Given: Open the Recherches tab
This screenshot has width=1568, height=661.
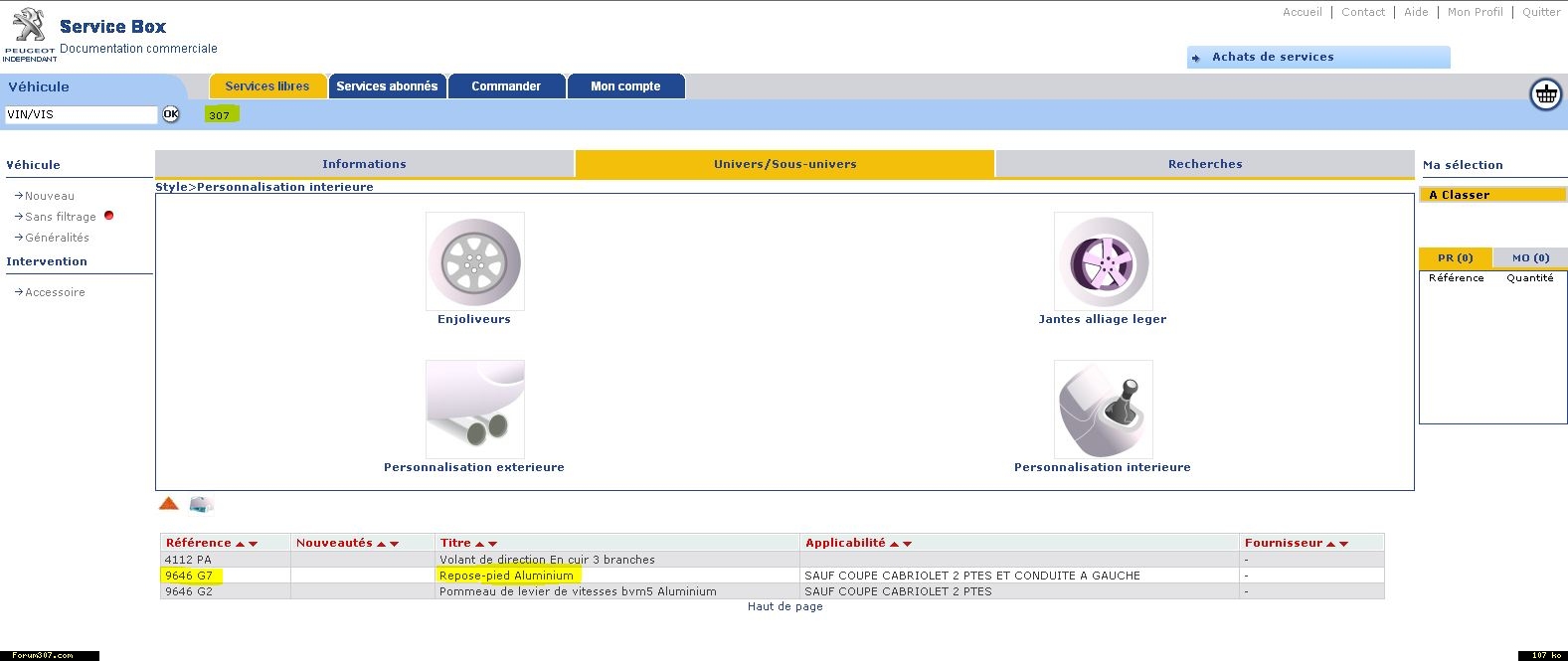Looking at the screenshot, I should coord(1204,164).
